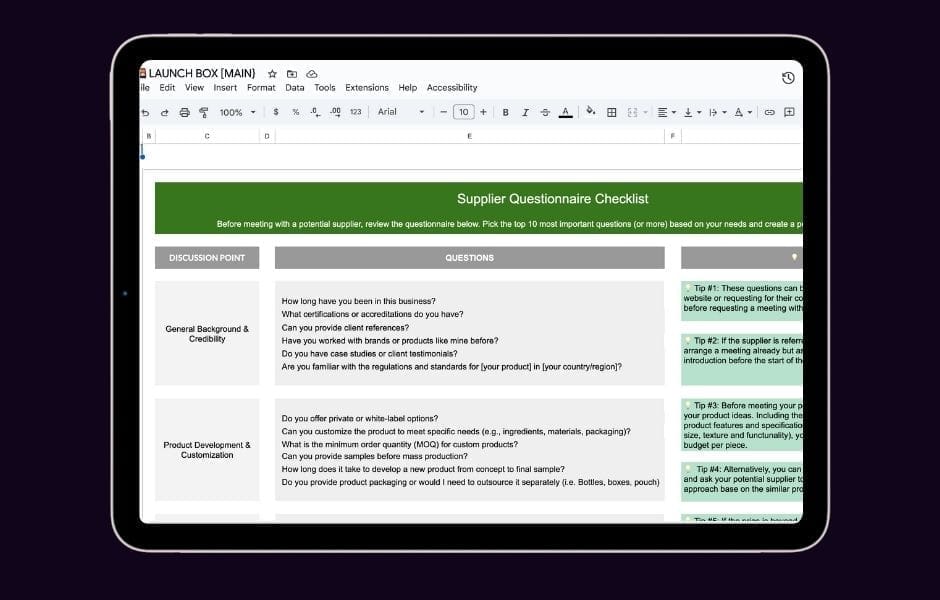Click the move to folder icon
Viewport: 940px width, 600px height.
(292, 74)
